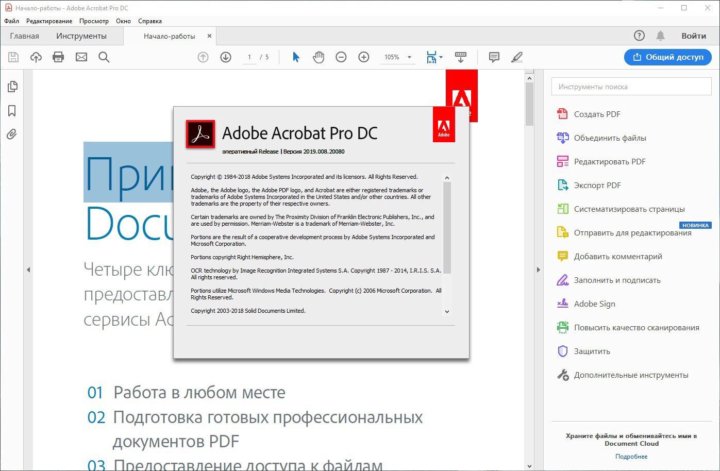Open Защитить tool
The width and height of the screenshot is (720, 471).
tap(583, 351)
